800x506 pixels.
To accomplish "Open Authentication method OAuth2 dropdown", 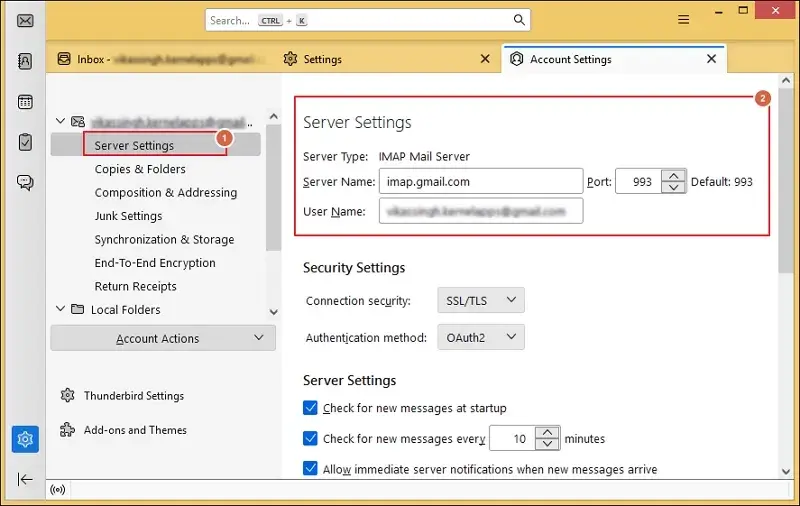I will point(481,337).
